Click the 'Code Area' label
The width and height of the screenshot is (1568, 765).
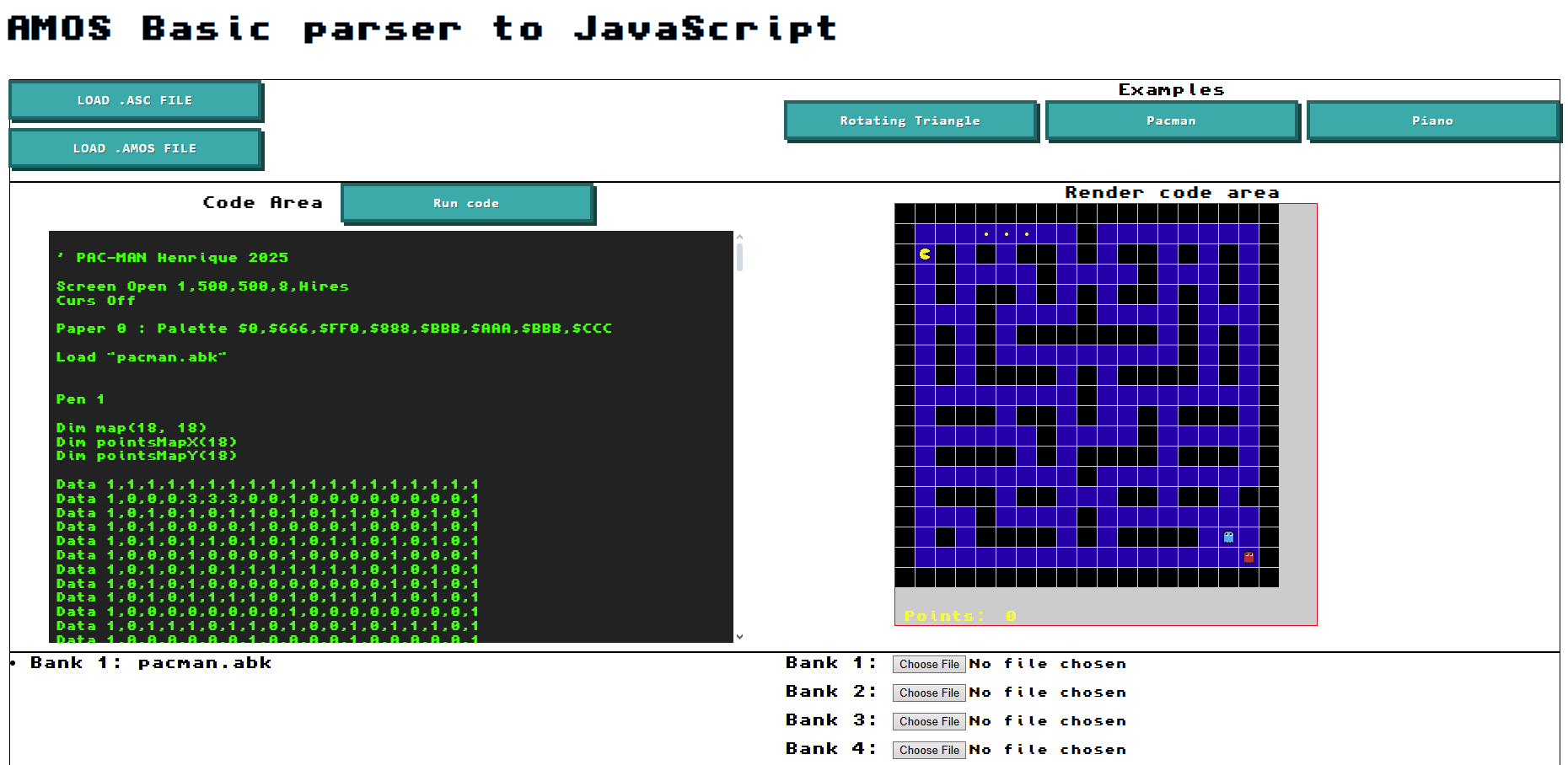tap(263, 203)
